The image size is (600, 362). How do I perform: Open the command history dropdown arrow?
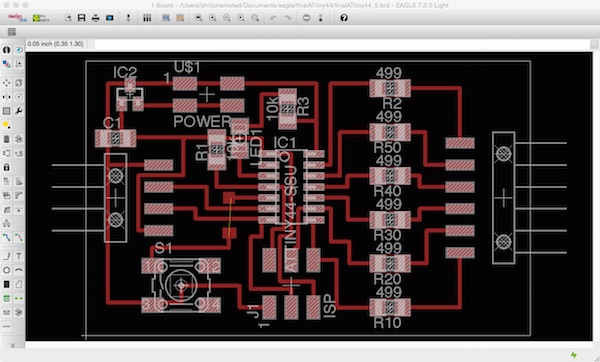[594, 44]
